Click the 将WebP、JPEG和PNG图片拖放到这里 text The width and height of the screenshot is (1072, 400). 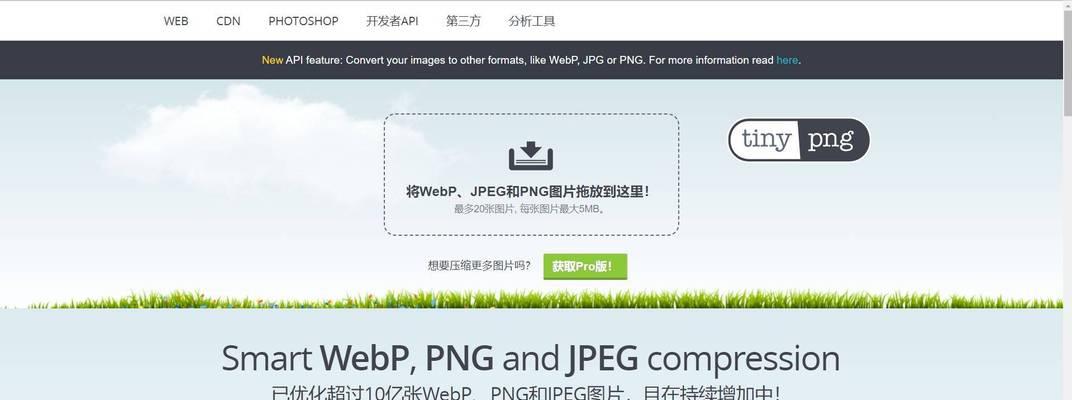click(x=528, y=192)
